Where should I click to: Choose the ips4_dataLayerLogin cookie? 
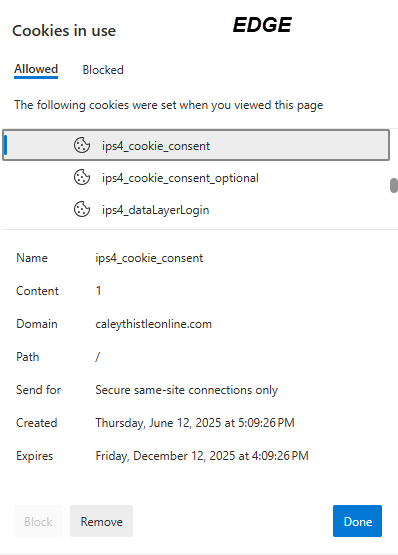[x=196, y=210]
